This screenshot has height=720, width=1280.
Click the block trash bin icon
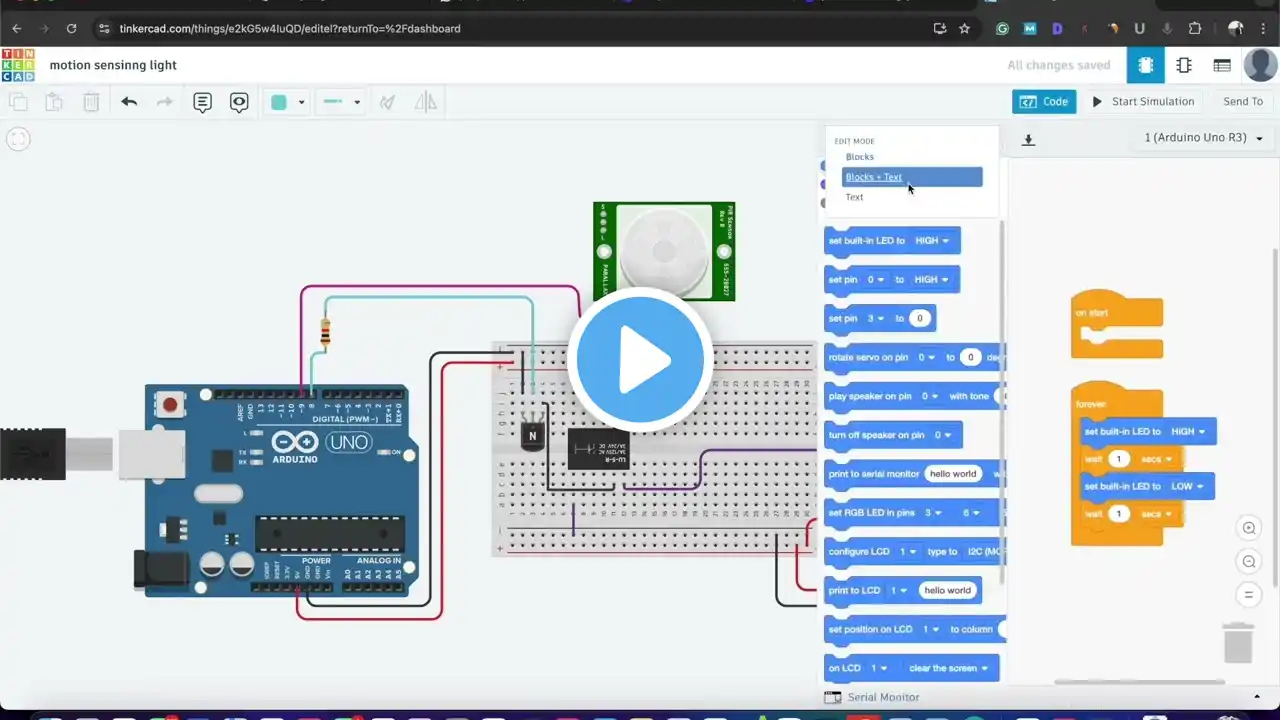[x=1238, y=641]
